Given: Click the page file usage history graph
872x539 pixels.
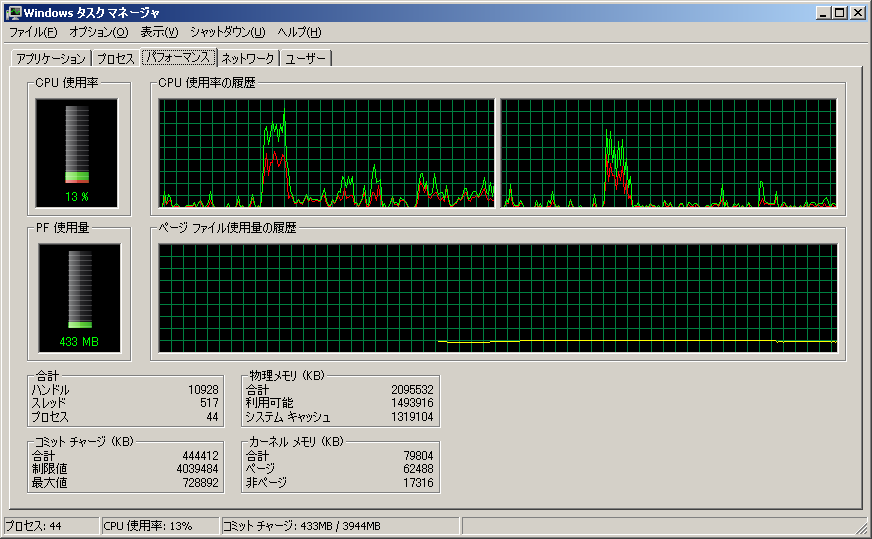Looking at the screenshot, I should pyautogui.click(x=498, y=298).
